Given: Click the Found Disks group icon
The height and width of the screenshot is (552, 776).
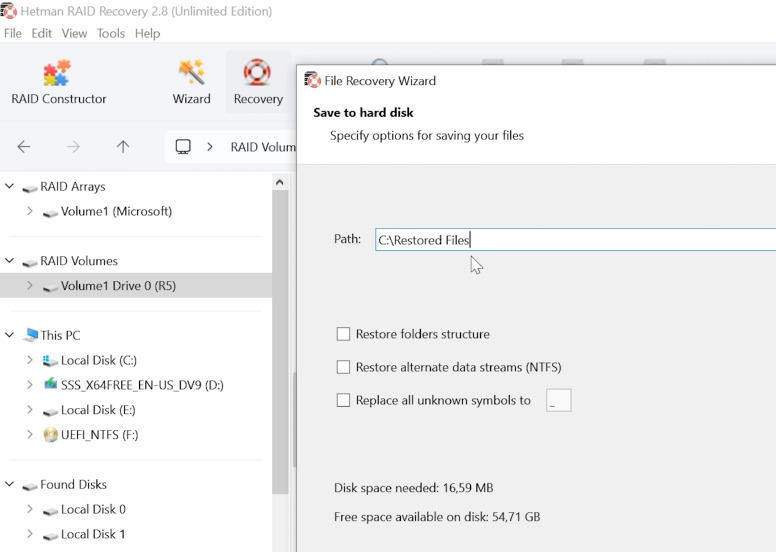Looking at the screenshot, I should (x=30, y=486).
